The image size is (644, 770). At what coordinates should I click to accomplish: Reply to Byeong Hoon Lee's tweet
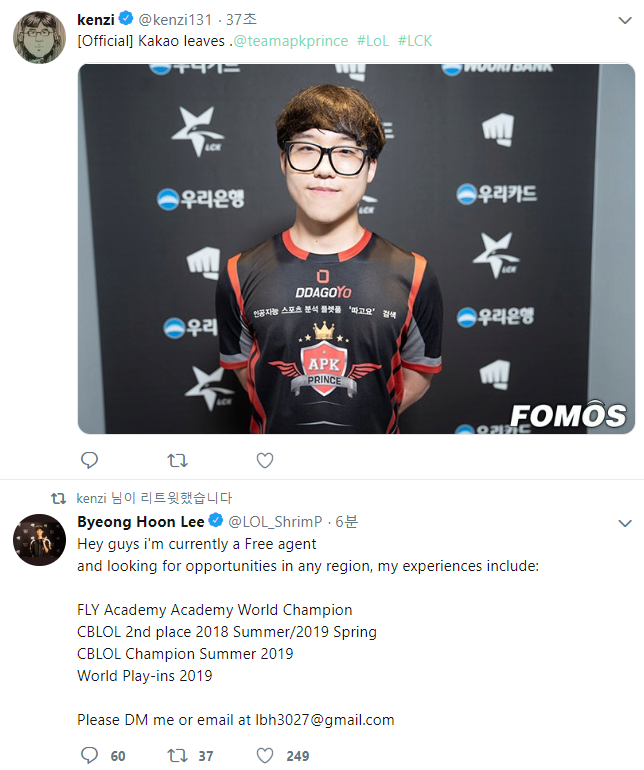point(89,755)
